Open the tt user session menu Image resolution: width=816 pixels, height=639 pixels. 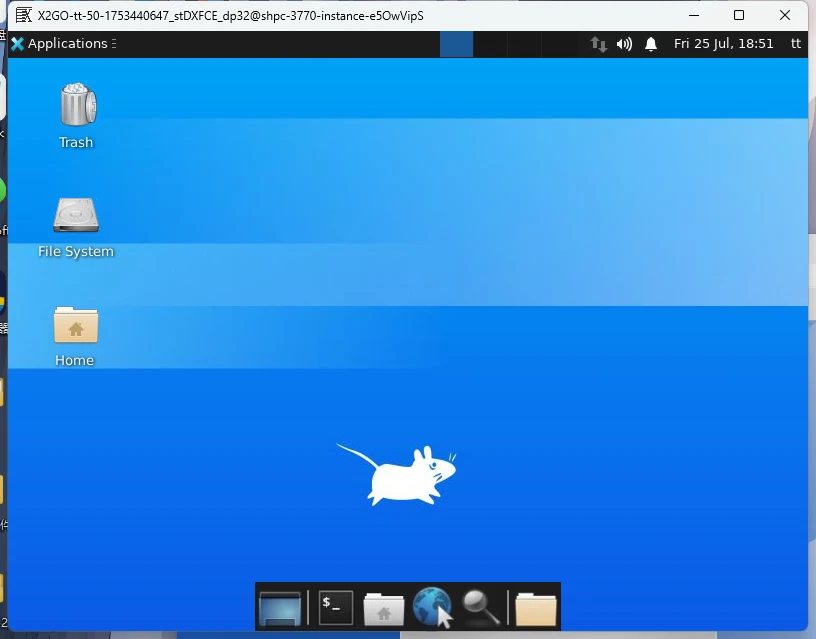tap(796, 44)
